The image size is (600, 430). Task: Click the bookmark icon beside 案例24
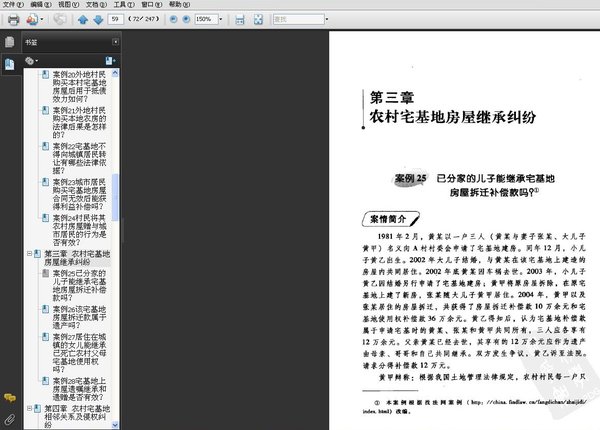click(x=45, y=218)
